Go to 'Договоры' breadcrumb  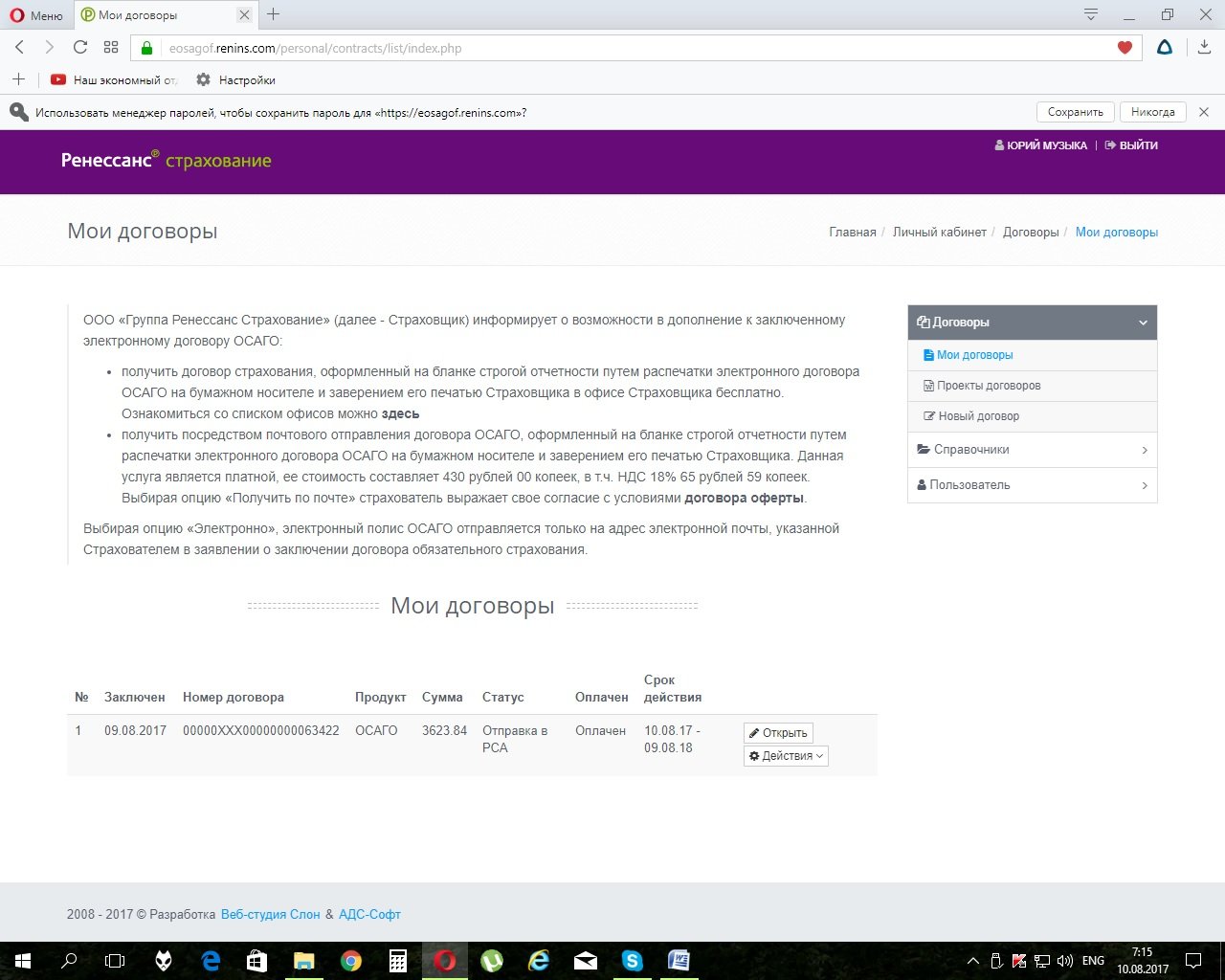click(1031, 232)
